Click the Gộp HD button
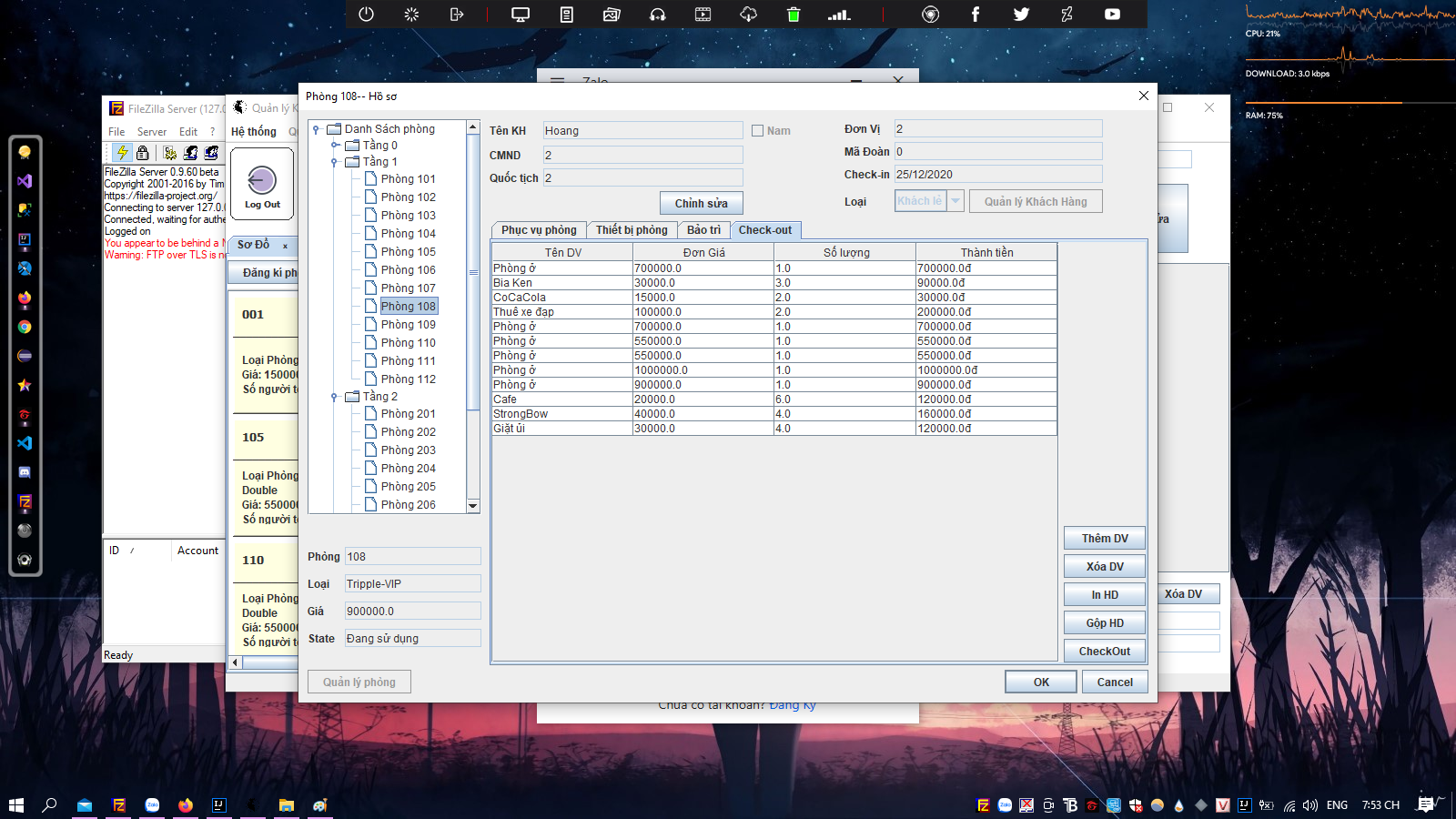 pyautogui.click(x=1105, y=622)
